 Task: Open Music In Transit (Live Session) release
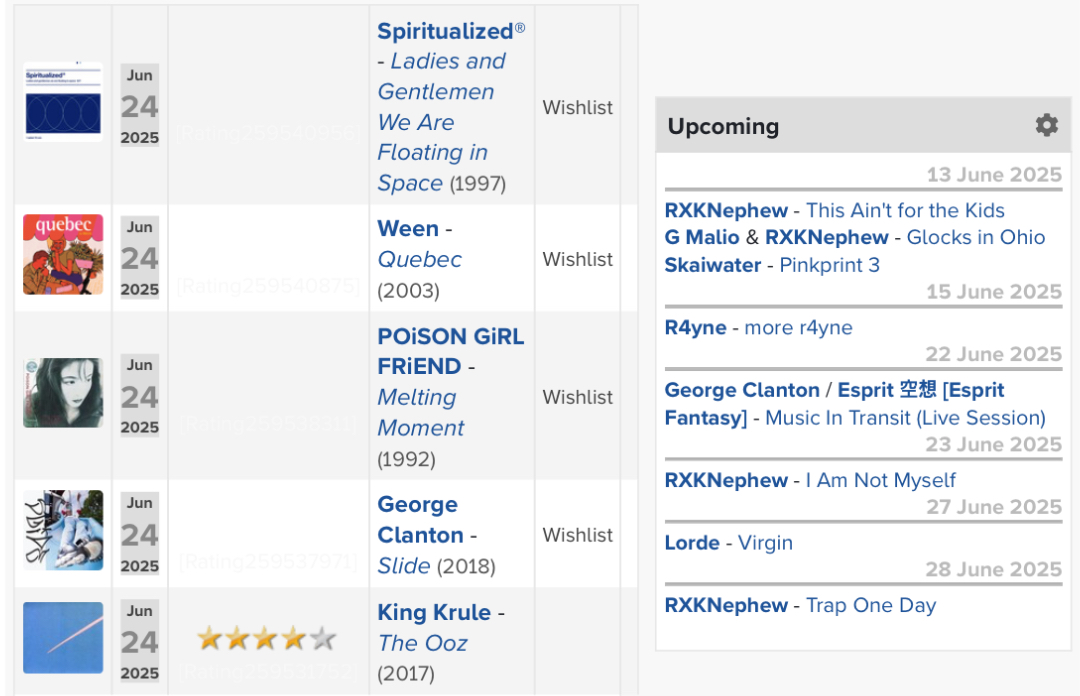click(x=906, y=418)
